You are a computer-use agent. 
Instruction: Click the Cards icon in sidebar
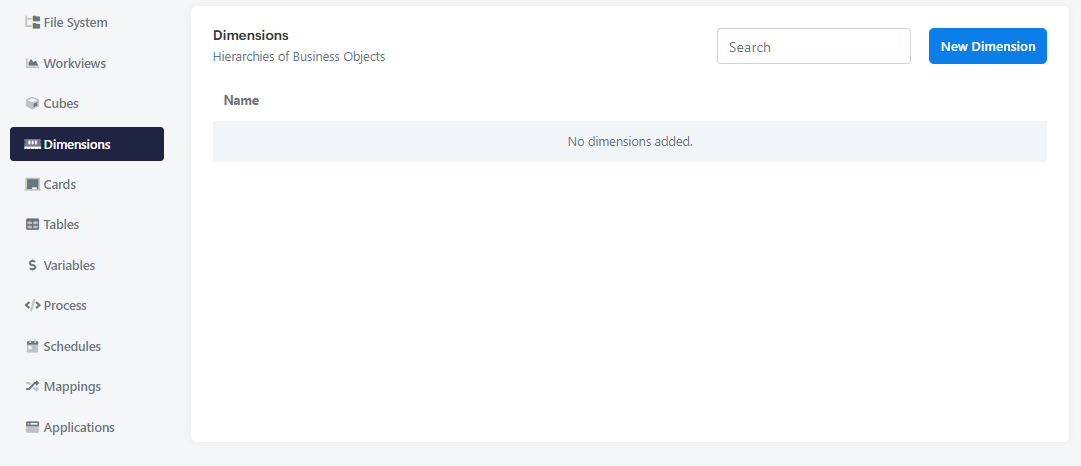(32, 185)
